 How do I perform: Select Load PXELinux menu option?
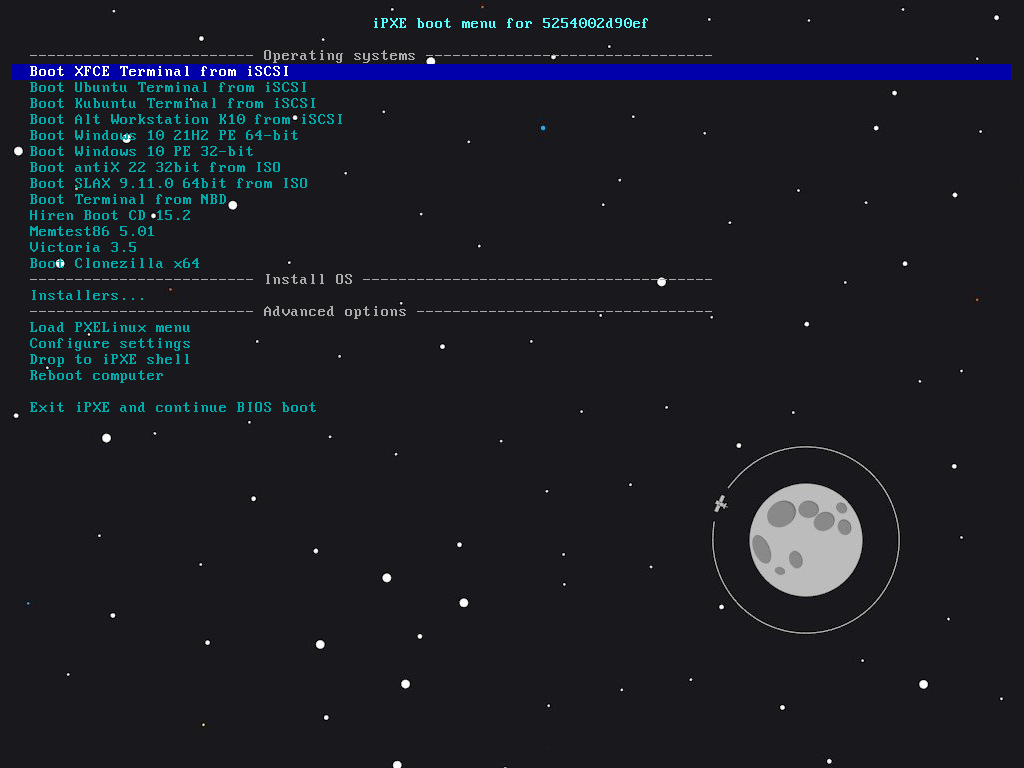point(110,328)
